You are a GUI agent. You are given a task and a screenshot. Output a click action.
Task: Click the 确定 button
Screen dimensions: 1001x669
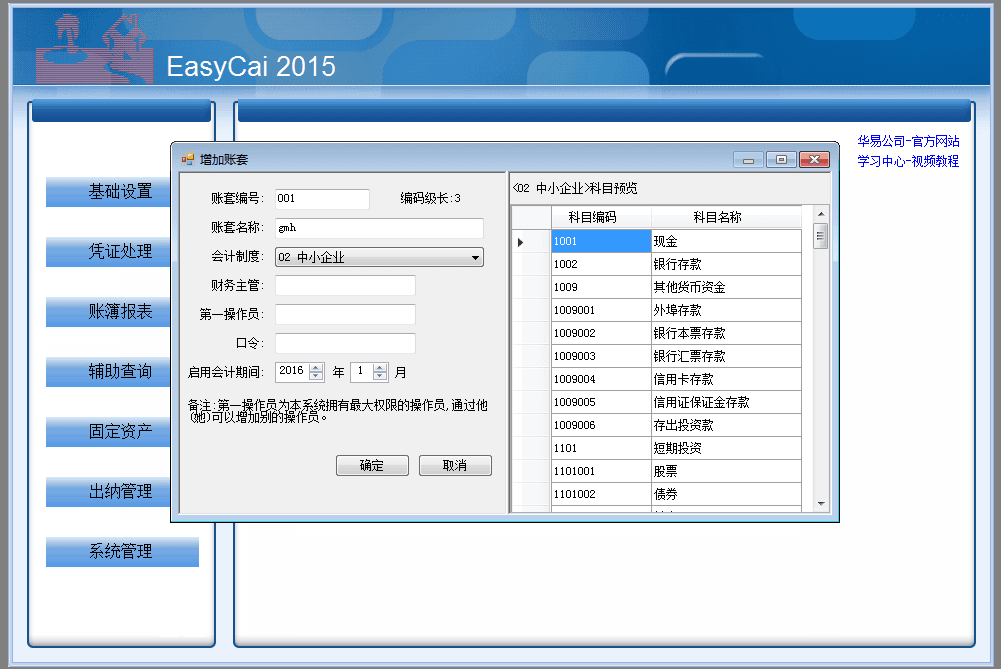[x=371, y=466]
